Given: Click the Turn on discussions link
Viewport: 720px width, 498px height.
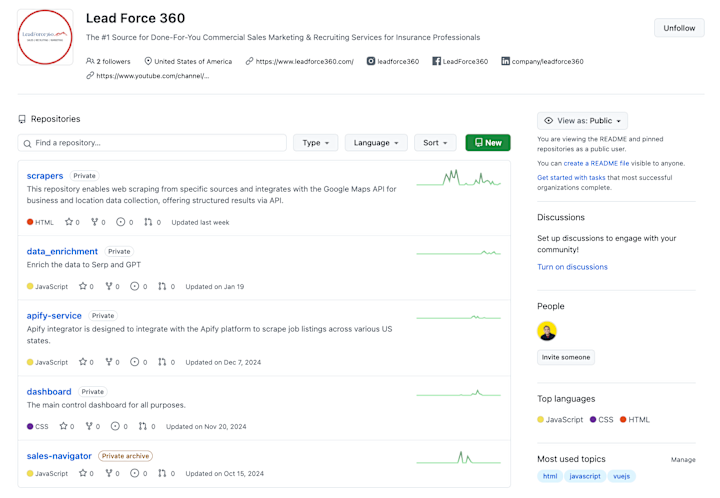Looking at the screenshot, I should (572, 267).
